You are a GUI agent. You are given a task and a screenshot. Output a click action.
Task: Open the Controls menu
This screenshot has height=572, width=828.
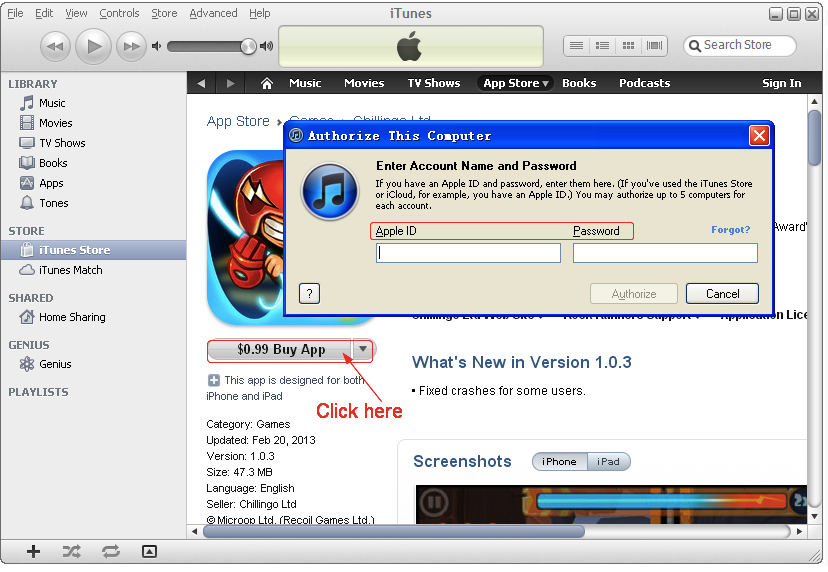(x=119, y=13)
